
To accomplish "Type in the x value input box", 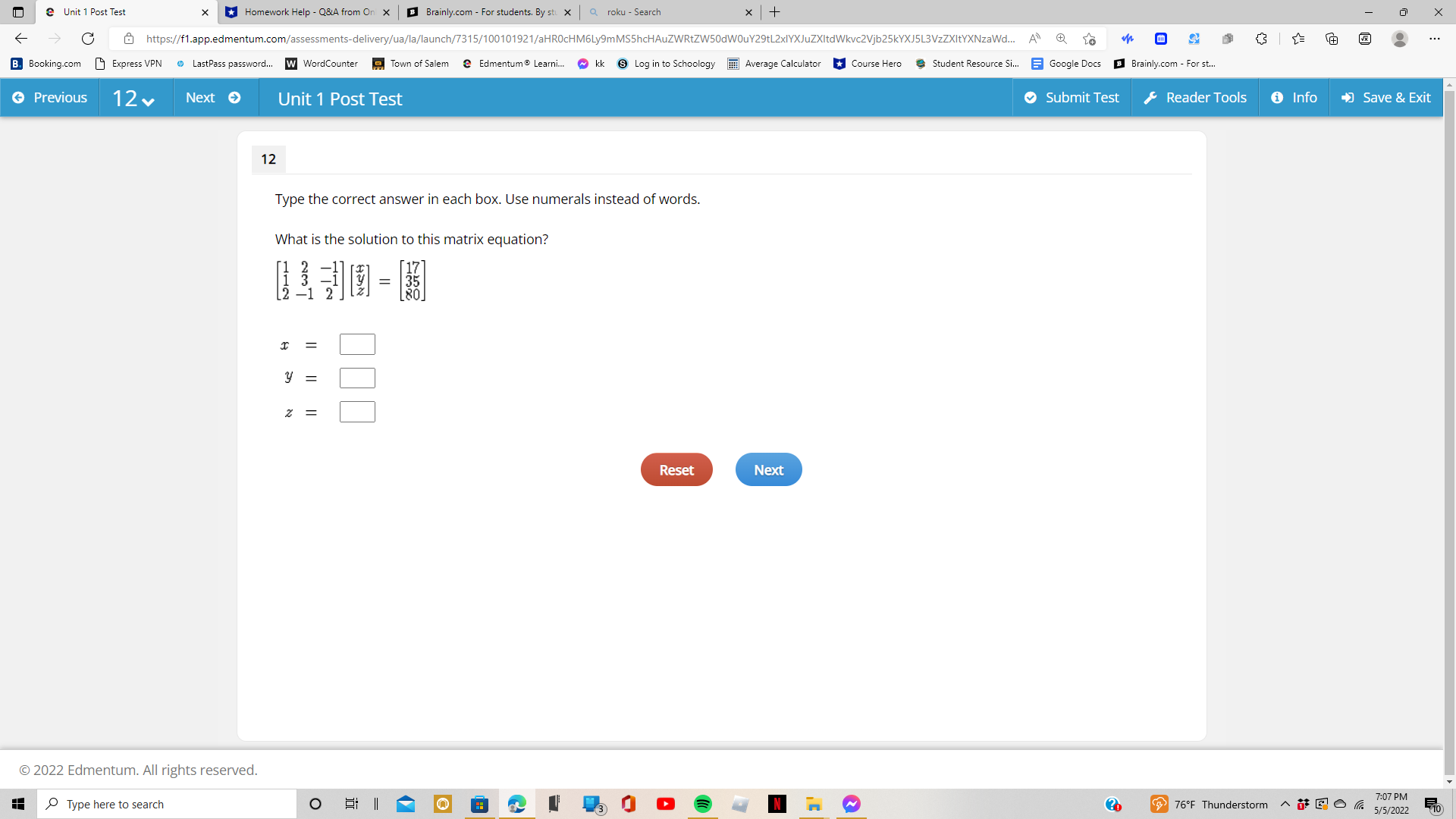I will 357,344.
